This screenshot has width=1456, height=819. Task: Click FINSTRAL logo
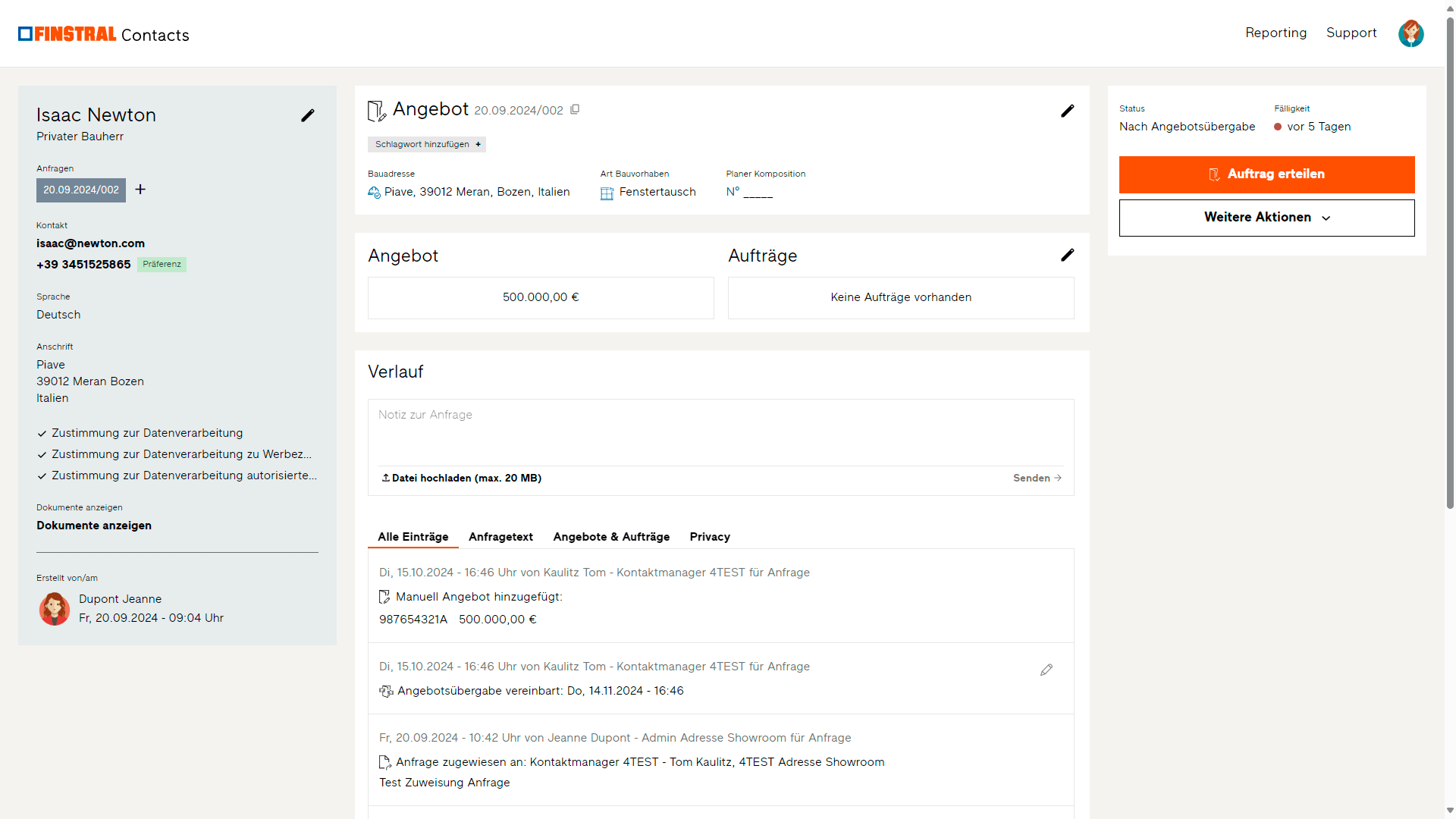[x=67, y=34]
